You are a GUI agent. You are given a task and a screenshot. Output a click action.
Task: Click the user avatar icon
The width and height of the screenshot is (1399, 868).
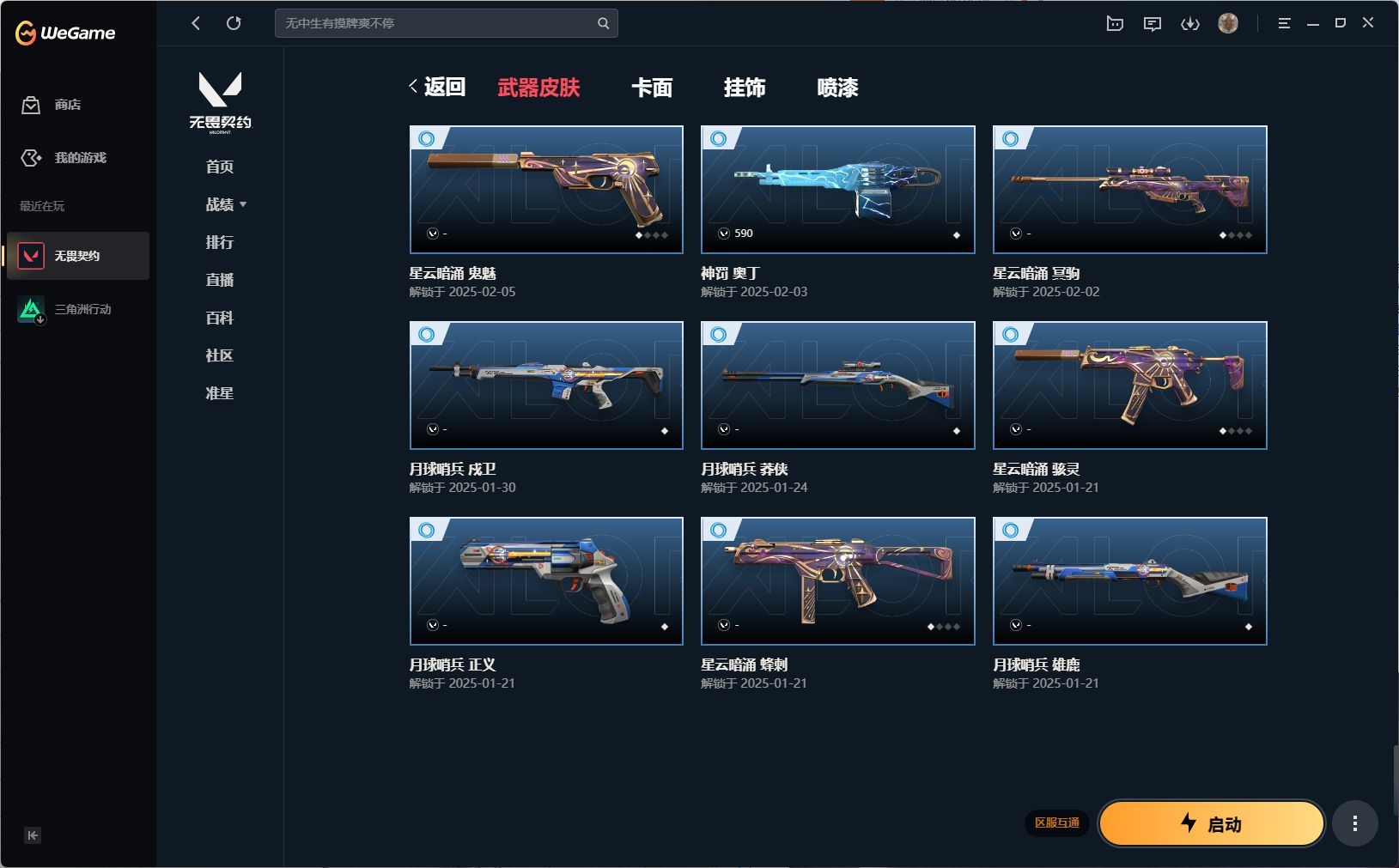pyautogui.click(x=1228, y=23)
